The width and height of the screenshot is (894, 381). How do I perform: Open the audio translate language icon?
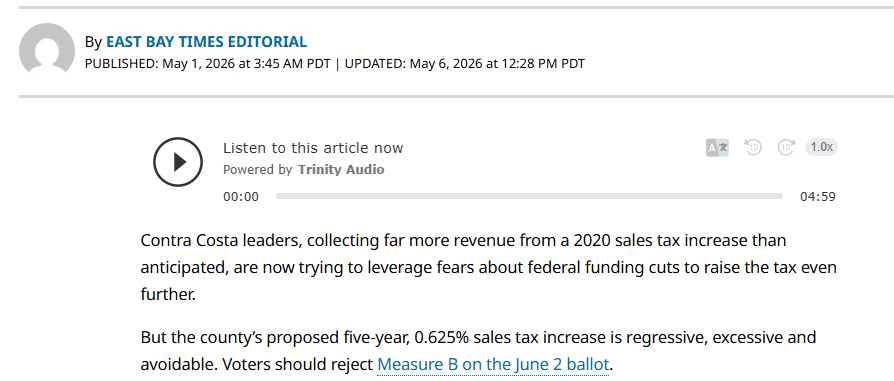717,148
